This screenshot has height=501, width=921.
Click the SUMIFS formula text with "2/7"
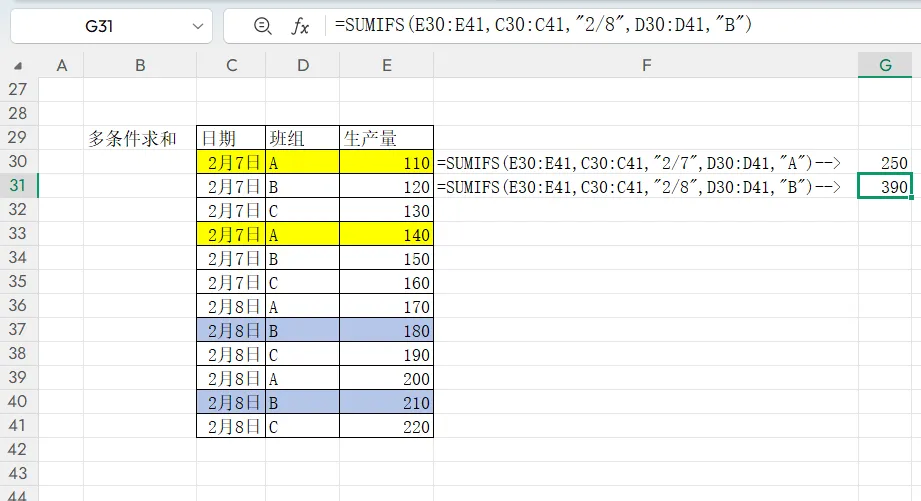pyautogui.click(x=638, y=163)
